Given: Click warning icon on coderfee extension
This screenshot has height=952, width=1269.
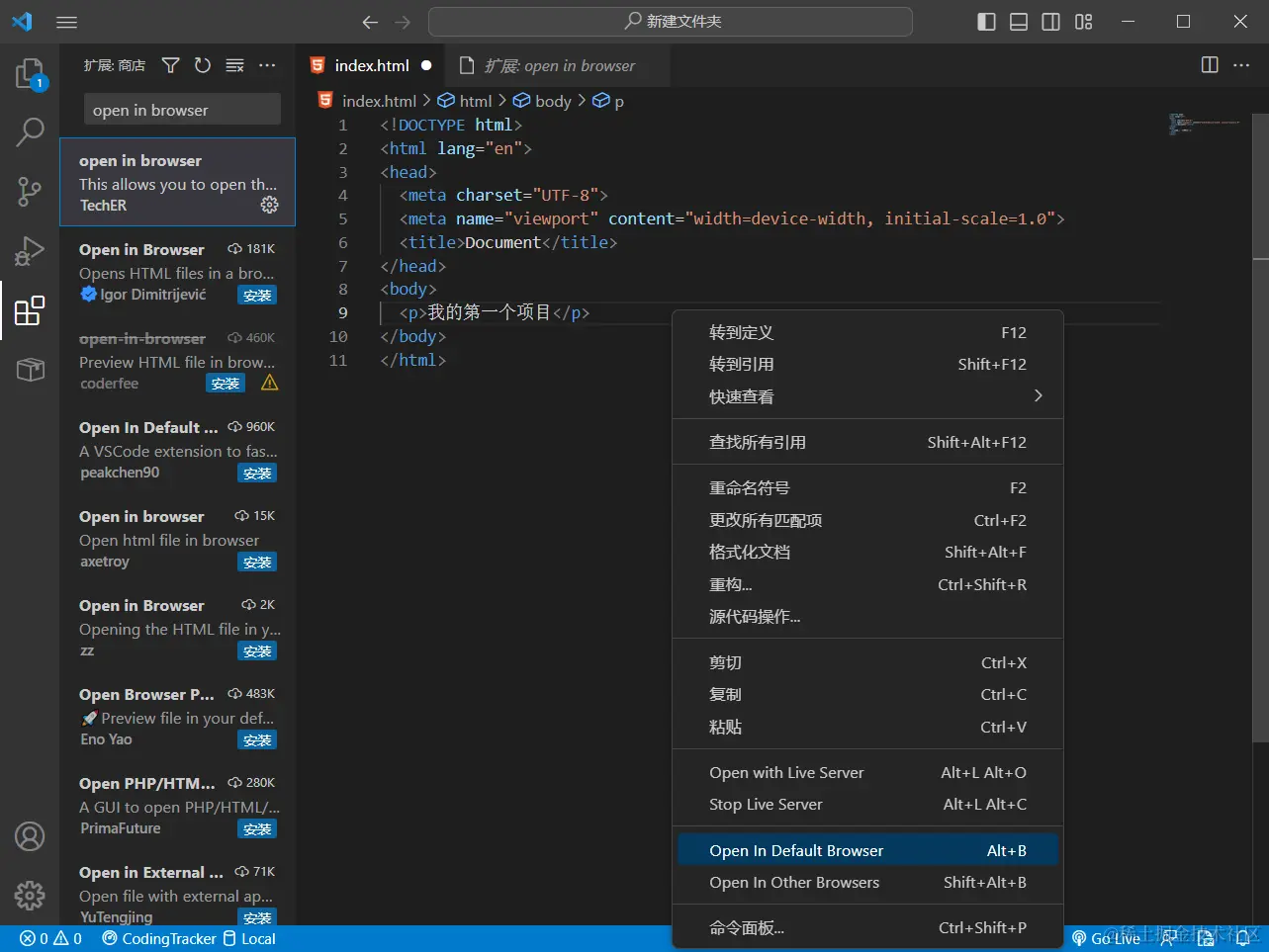Looking at the screenshot, I should click(x=269, y=383).
